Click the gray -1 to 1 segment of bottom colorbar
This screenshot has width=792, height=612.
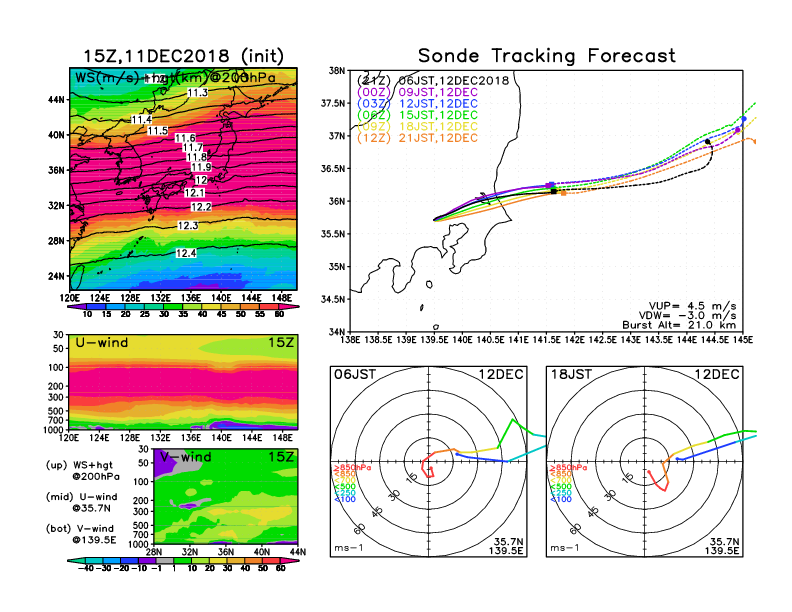(165, 560)
